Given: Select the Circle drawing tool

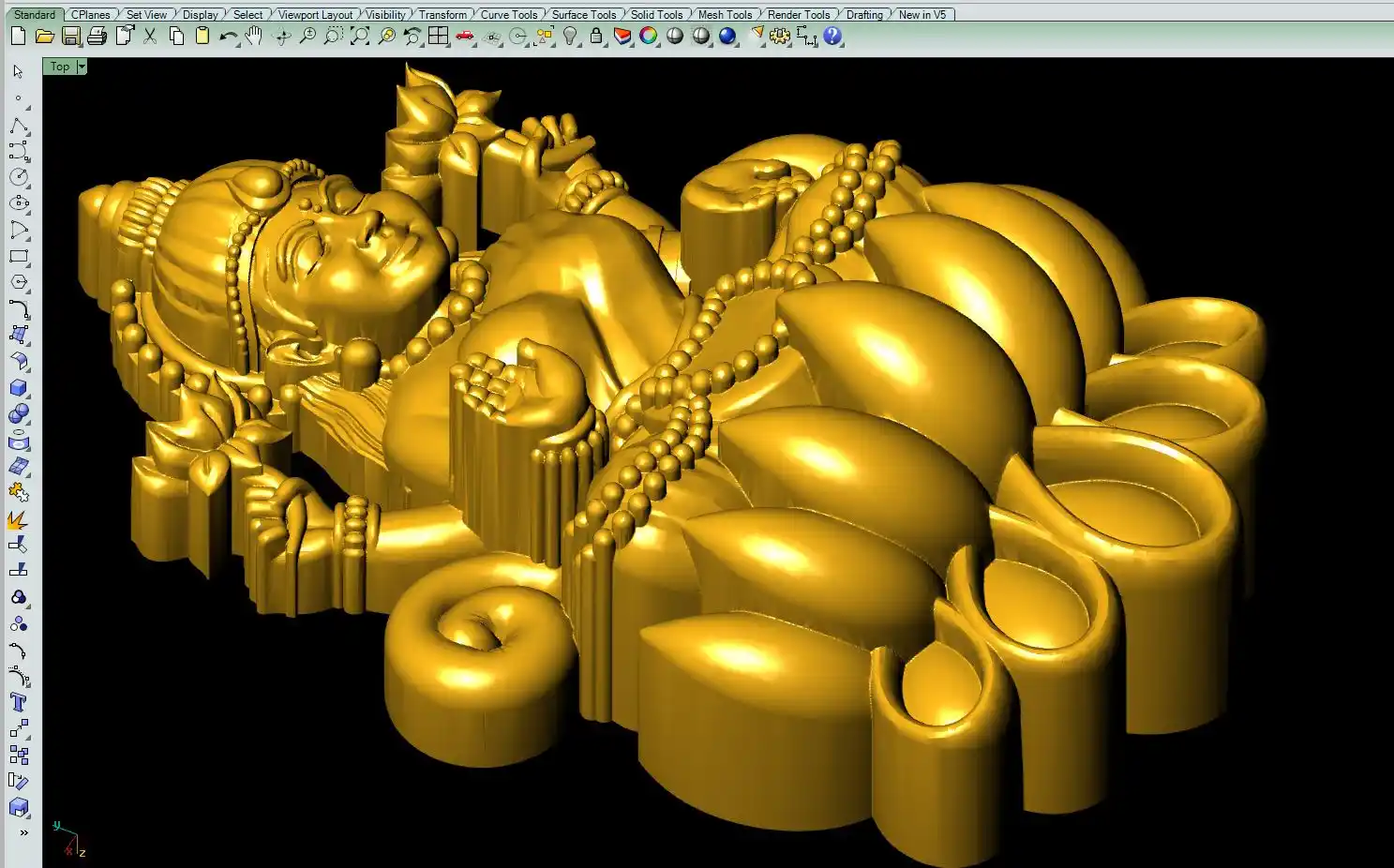Looking at the screenshot, I should tap(18, 177).
